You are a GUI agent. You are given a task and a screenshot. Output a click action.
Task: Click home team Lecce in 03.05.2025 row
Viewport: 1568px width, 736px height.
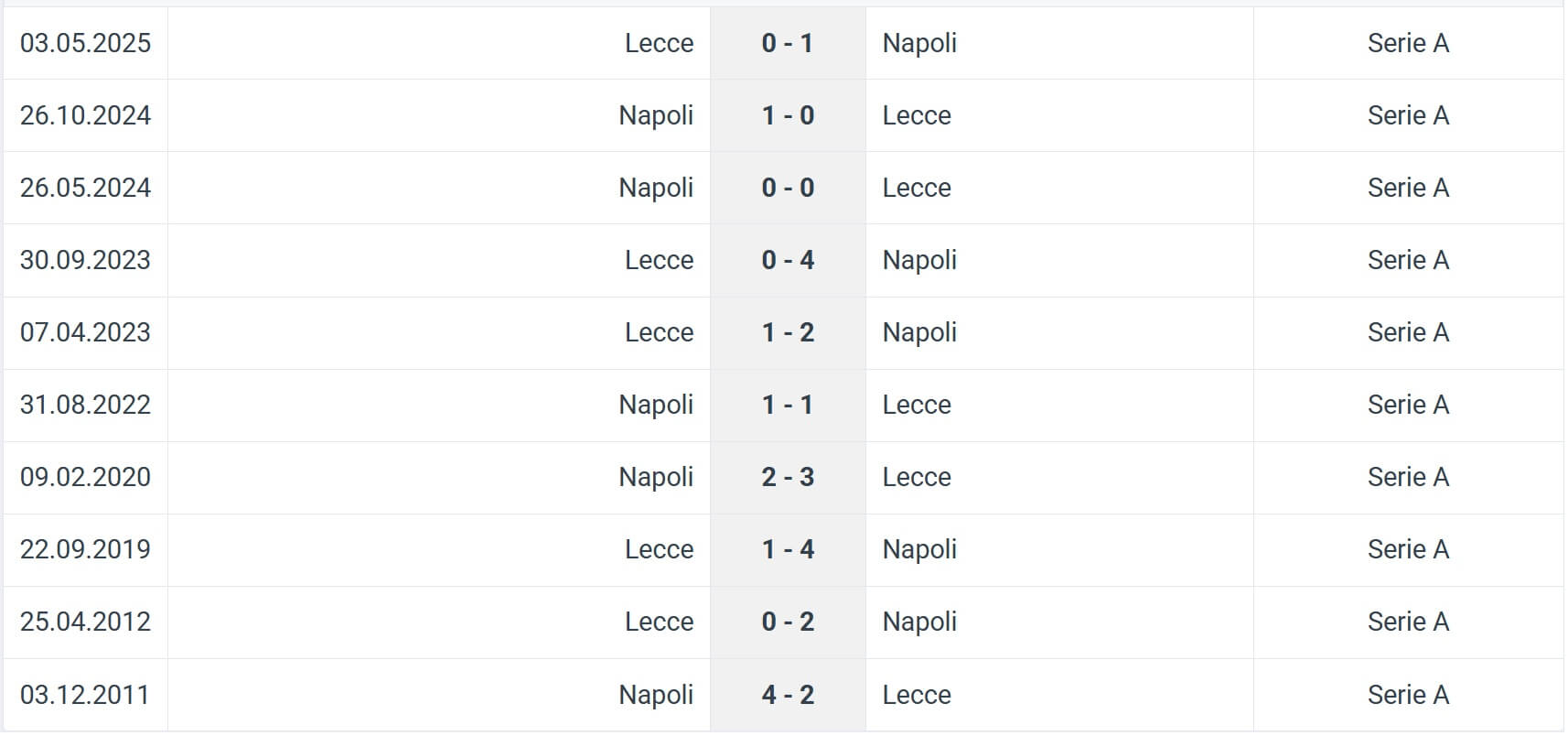point(659,43)
